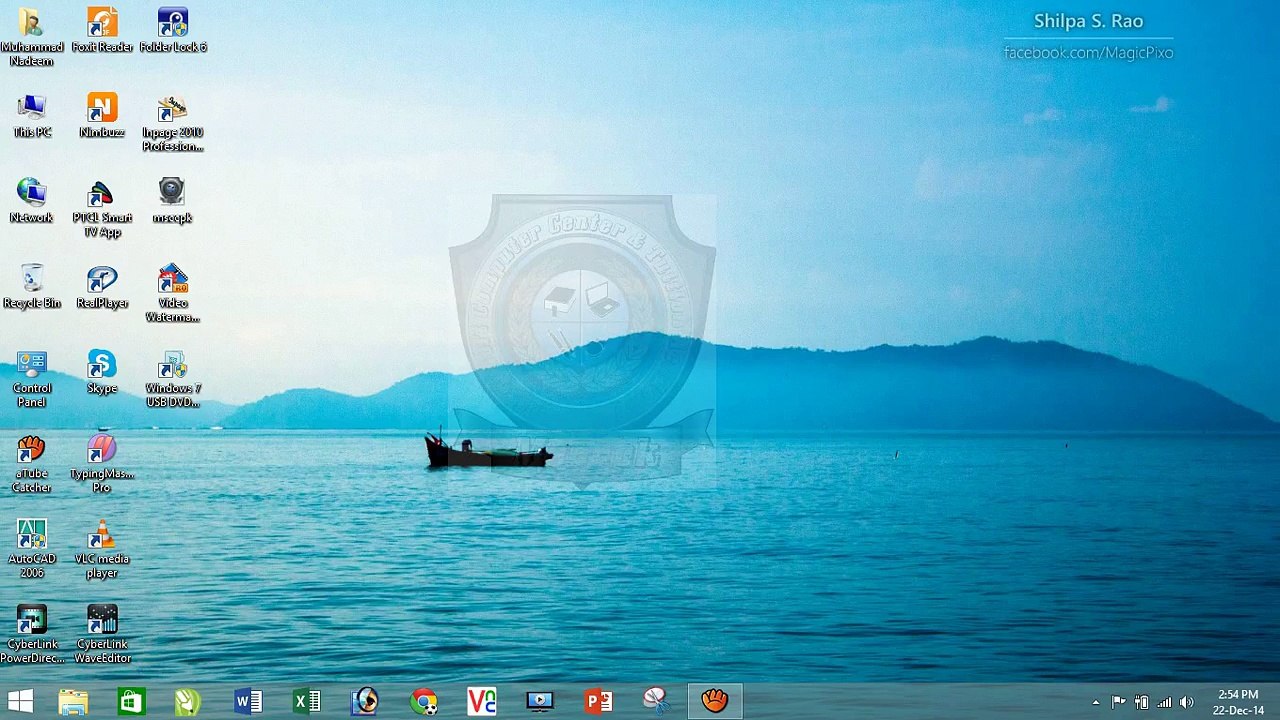
Task: Click the CyberLink WaveEditor desktop shortcut
Action: (102, 634)
